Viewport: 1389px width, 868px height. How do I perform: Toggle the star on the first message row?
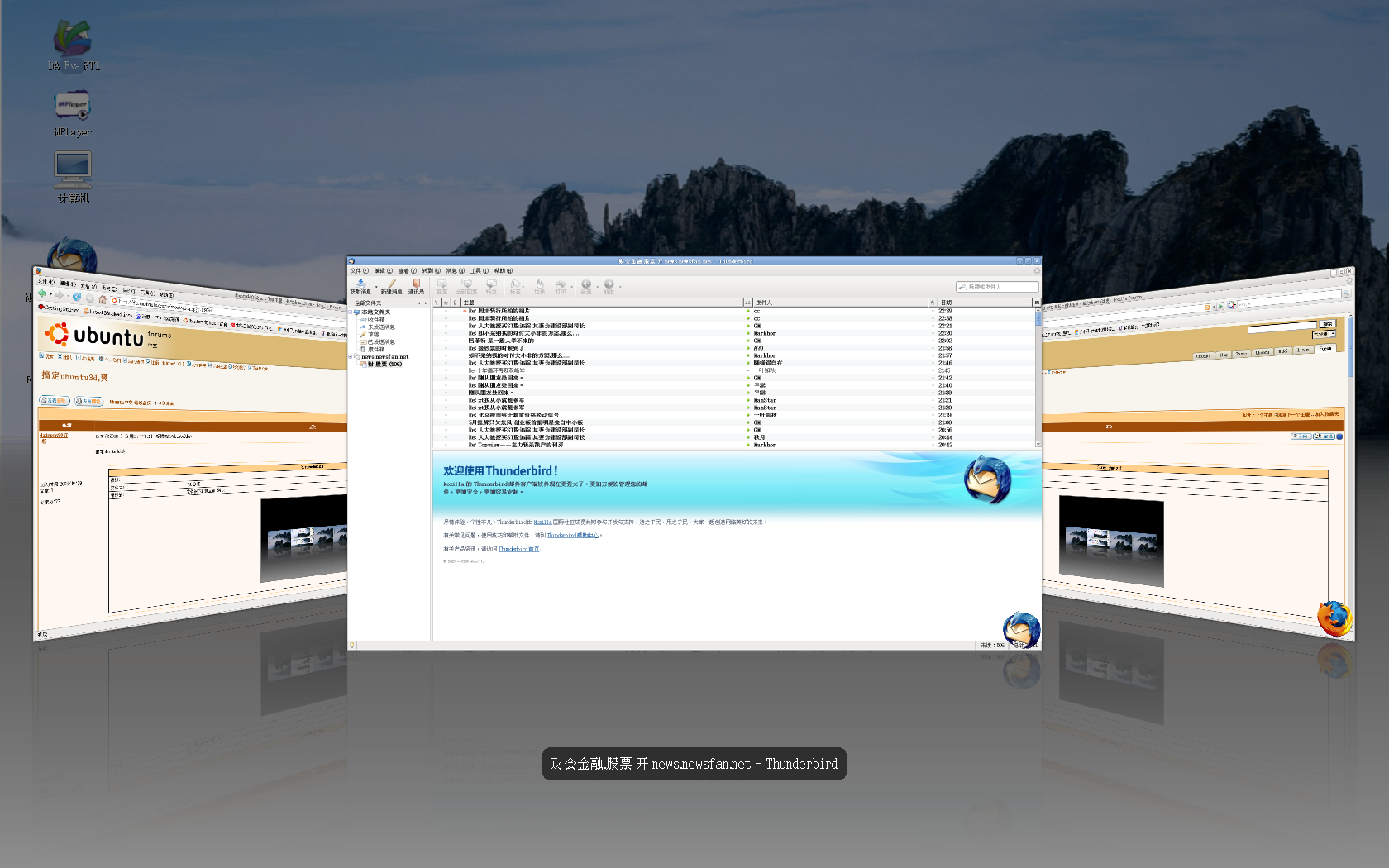(x=446, y=311)
